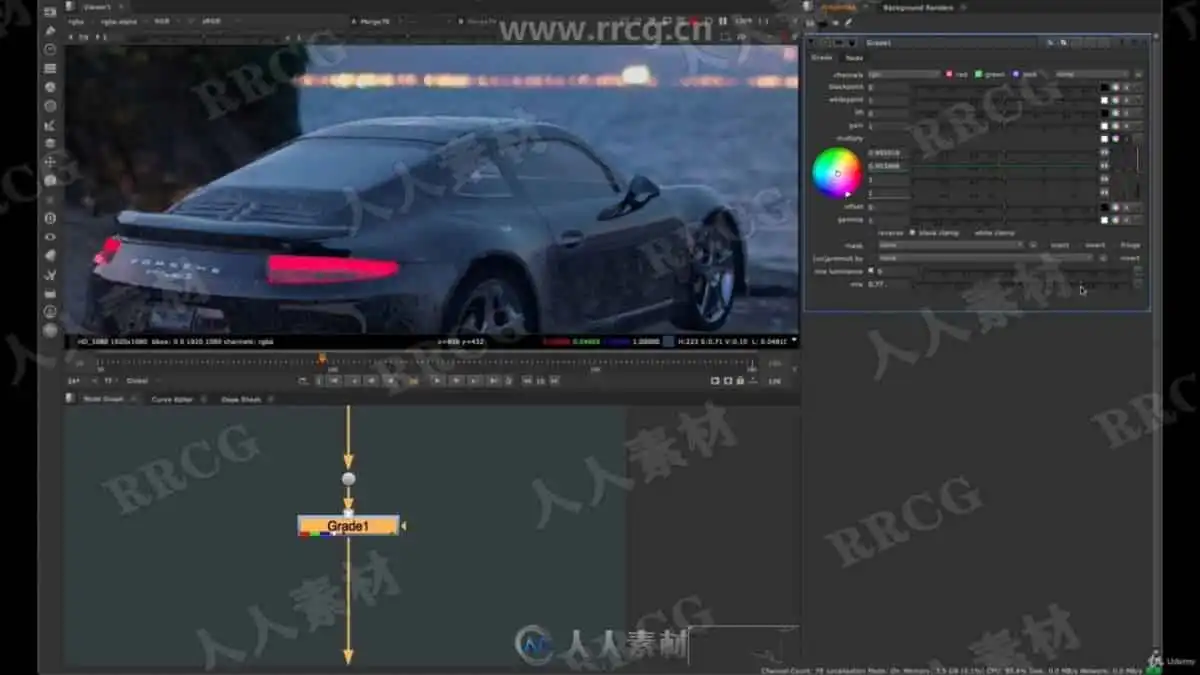Select the Grade1 node in Node Graph
The height and width of the screenshot is (675, 1200).
348,526
